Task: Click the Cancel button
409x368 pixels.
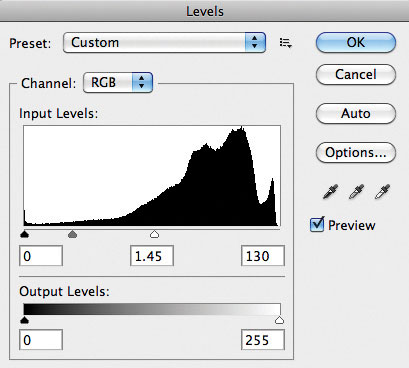Action: pos(356,74)
